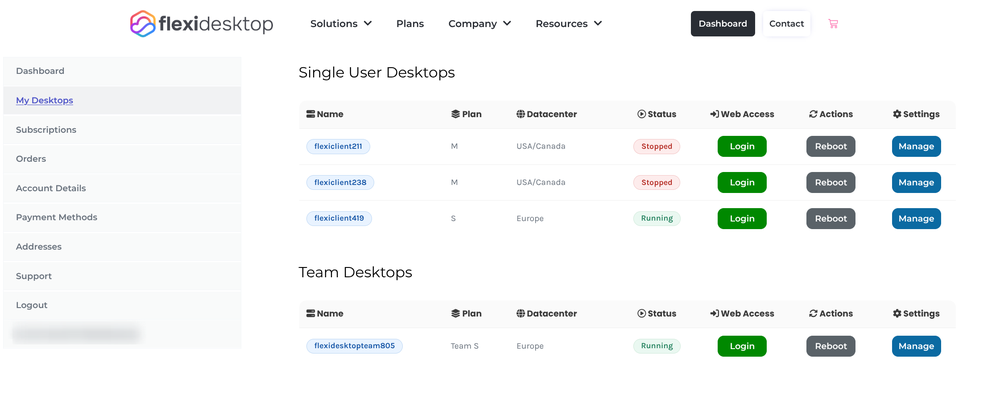Click the Stopped status of flexiclient211

point(657,146)
